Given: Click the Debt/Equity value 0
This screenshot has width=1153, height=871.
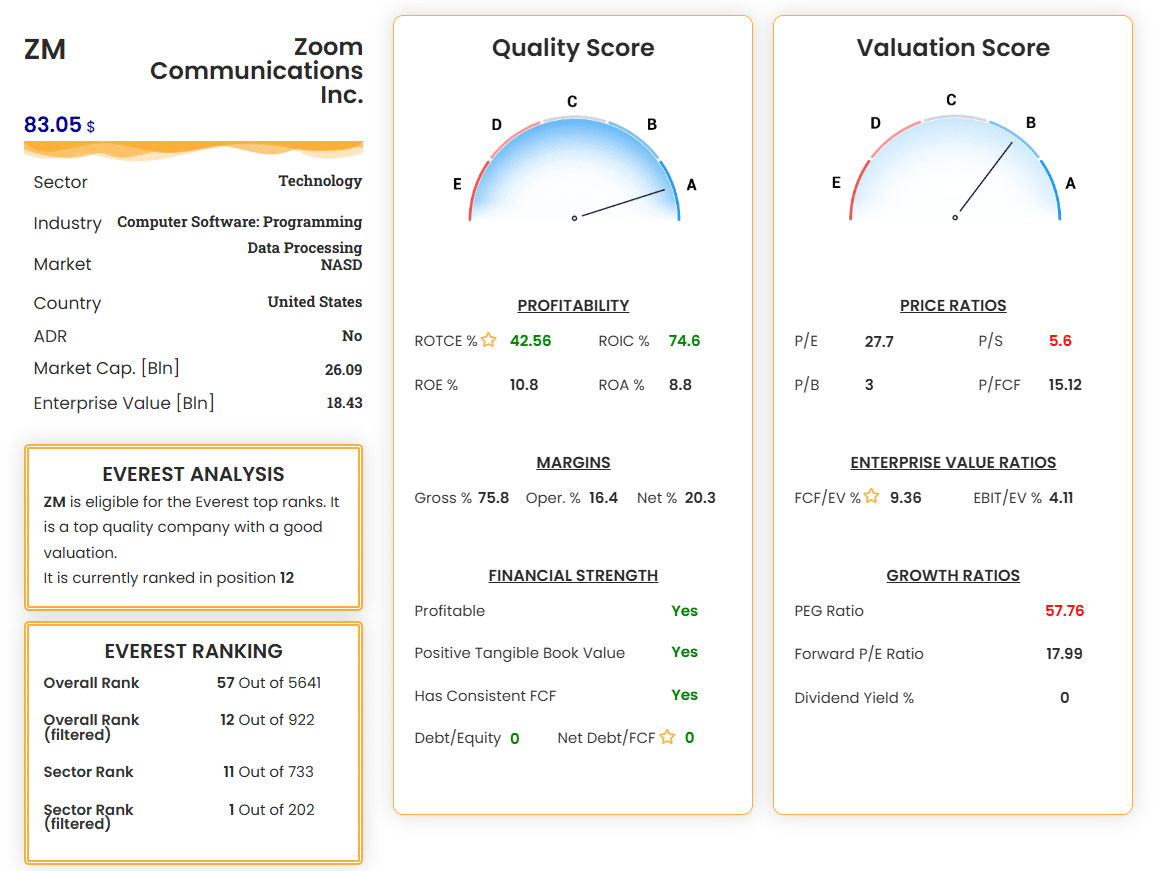Looking at the screenshot, I should (x=515, y=738).
